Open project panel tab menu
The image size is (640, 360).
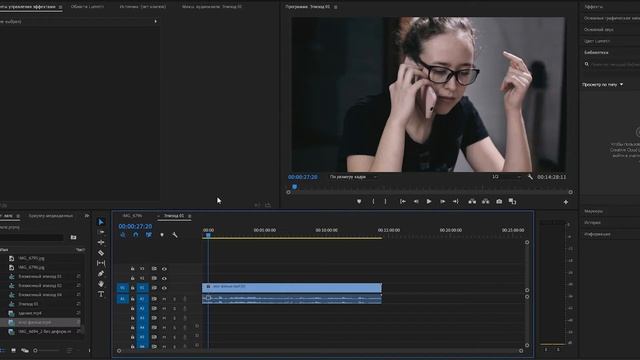(x=18, y=216)
